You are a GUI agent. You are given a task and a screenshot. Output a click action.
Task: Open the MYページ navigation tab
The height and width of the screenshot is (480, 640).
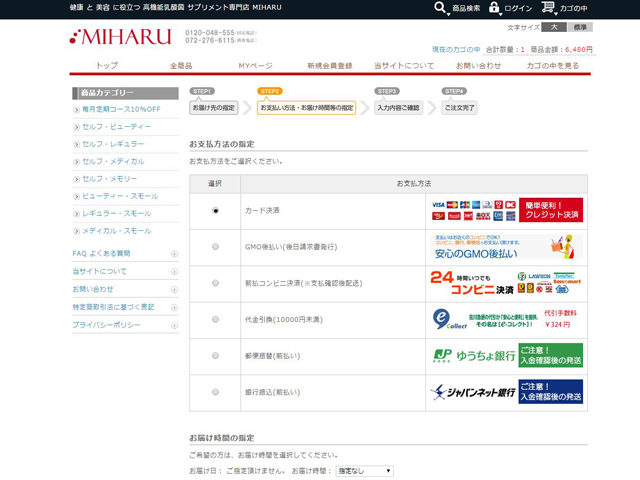[255, 65]
